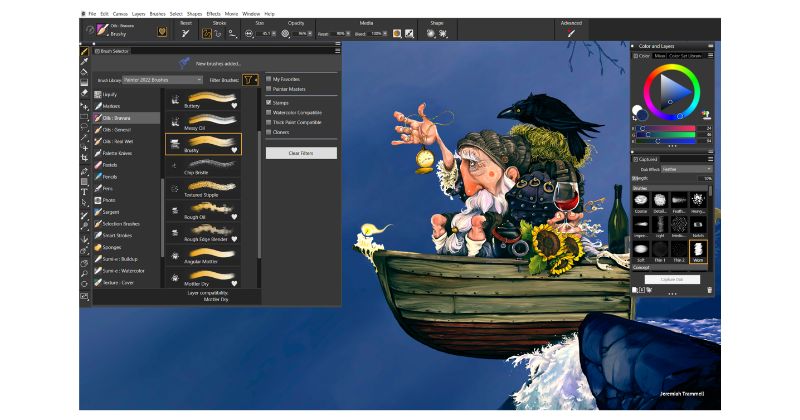Select the Palette Knives brush category
This screenshot has width=800, height=420.
click(x=126, y=153)
